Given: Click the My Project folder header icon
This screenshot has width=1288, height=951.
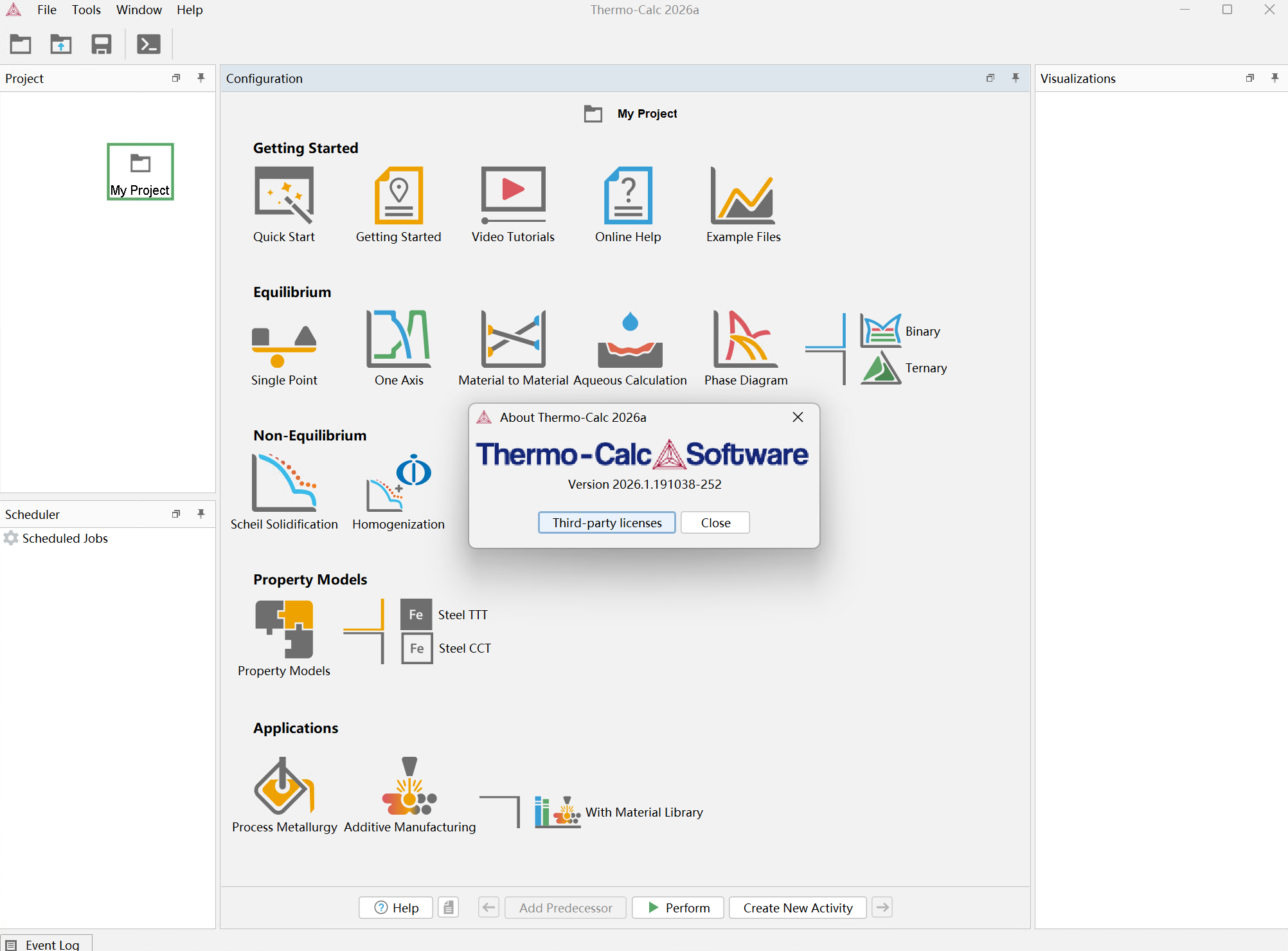Looking at the screenshot, I should 593,114.
